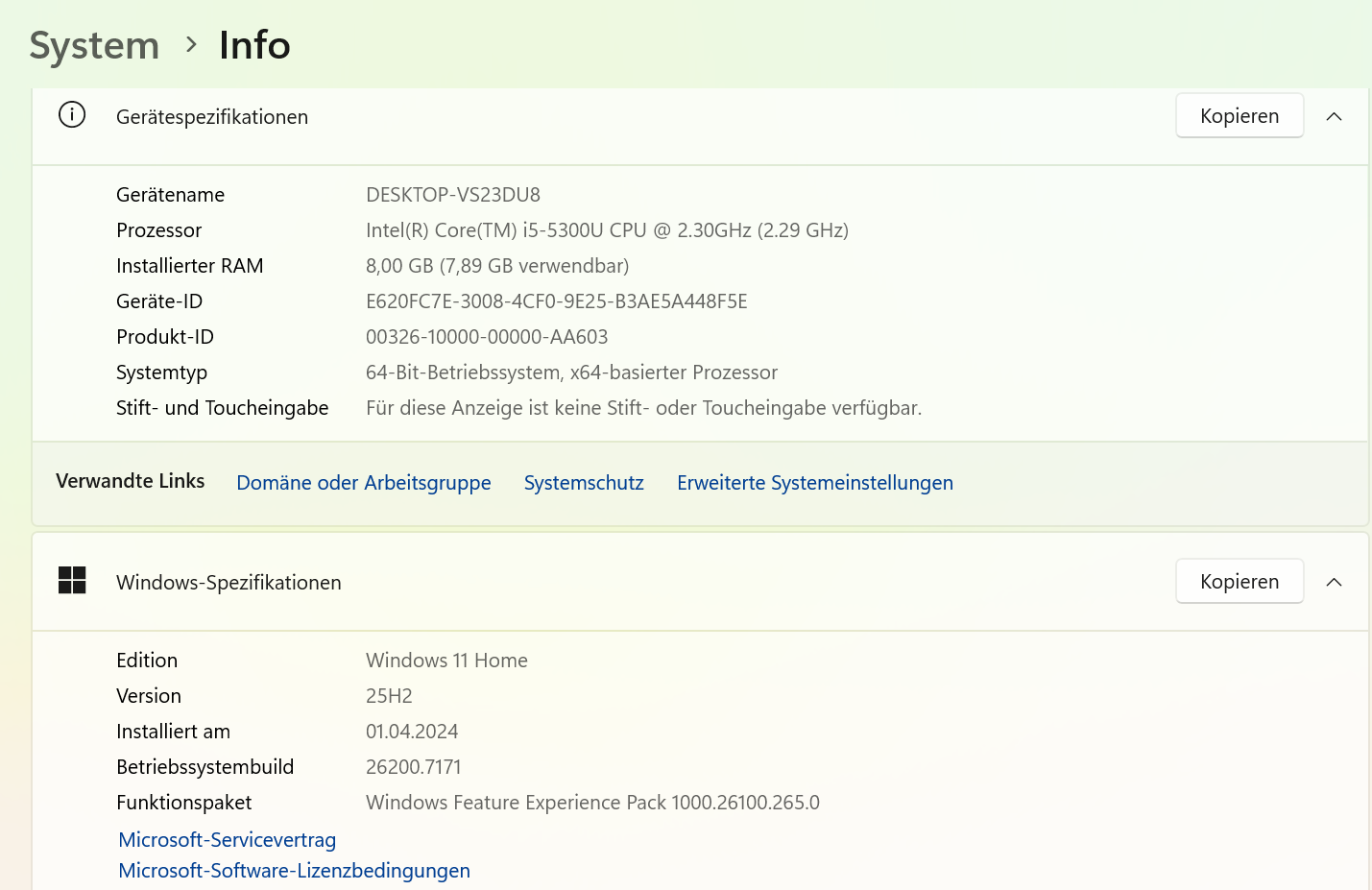Collapse the Windows-Spezifikationen section
Image resolution: width=1372 pixels, height=890 pixels.
click(x=1334, y=582)
